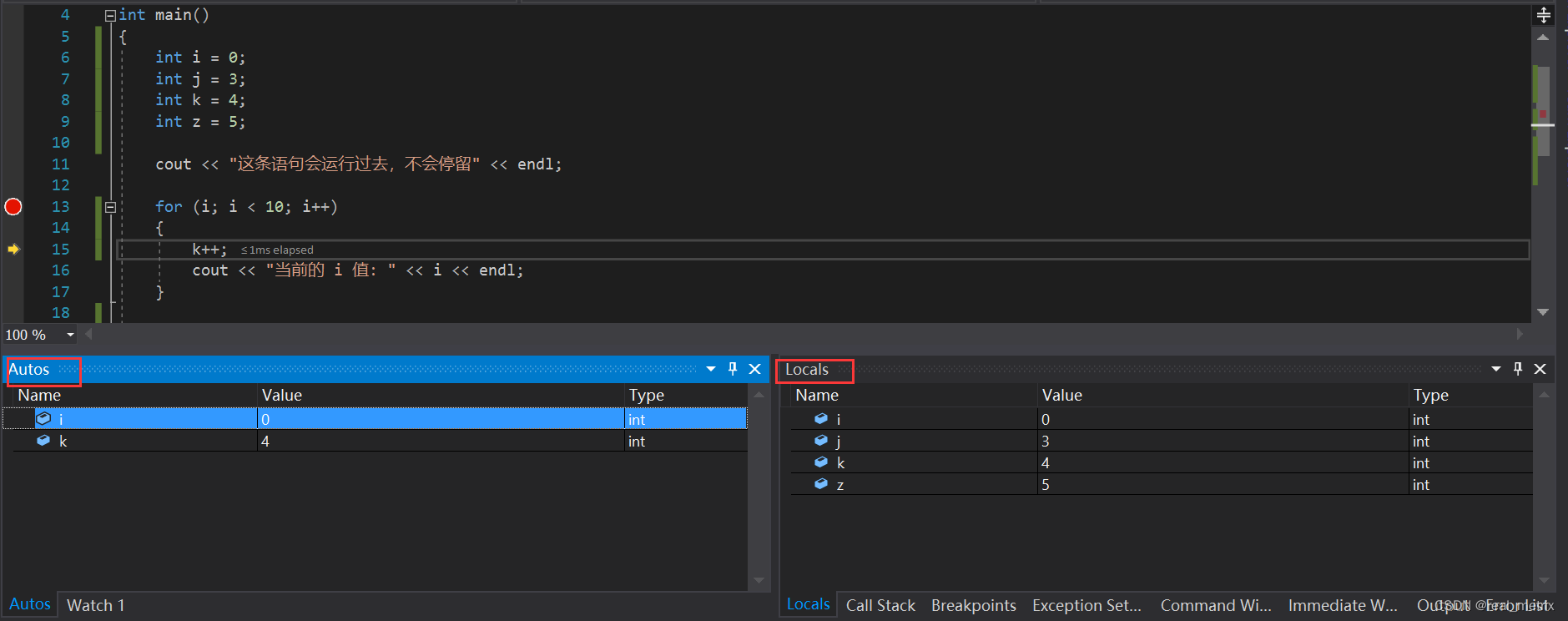Click the editor vertical scrollbar up arrow
This screenshot has height=621, width=1568.
pos(1543,38)
